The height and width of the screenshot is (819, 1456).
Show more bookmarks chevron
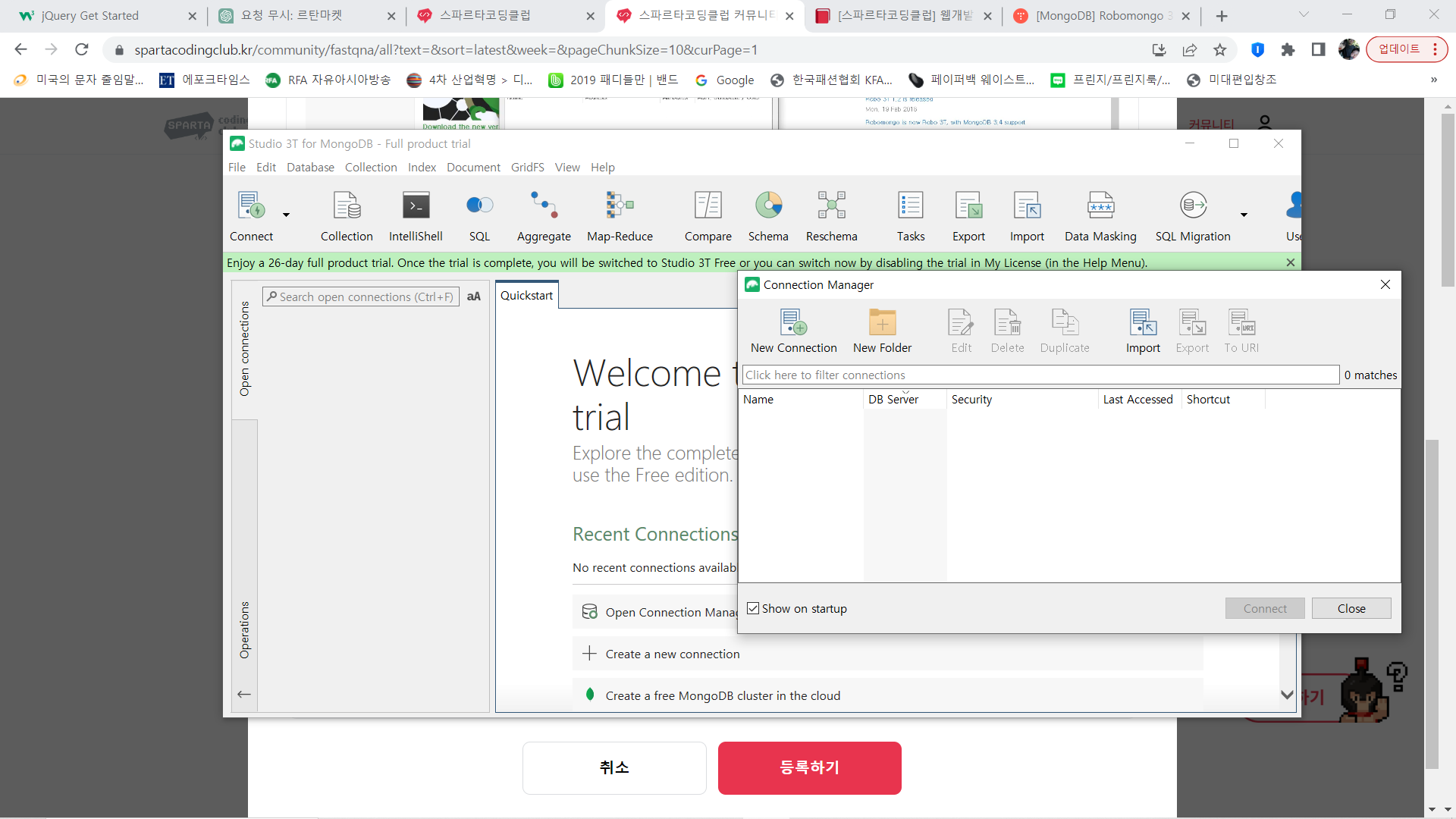coord(1433,80)
